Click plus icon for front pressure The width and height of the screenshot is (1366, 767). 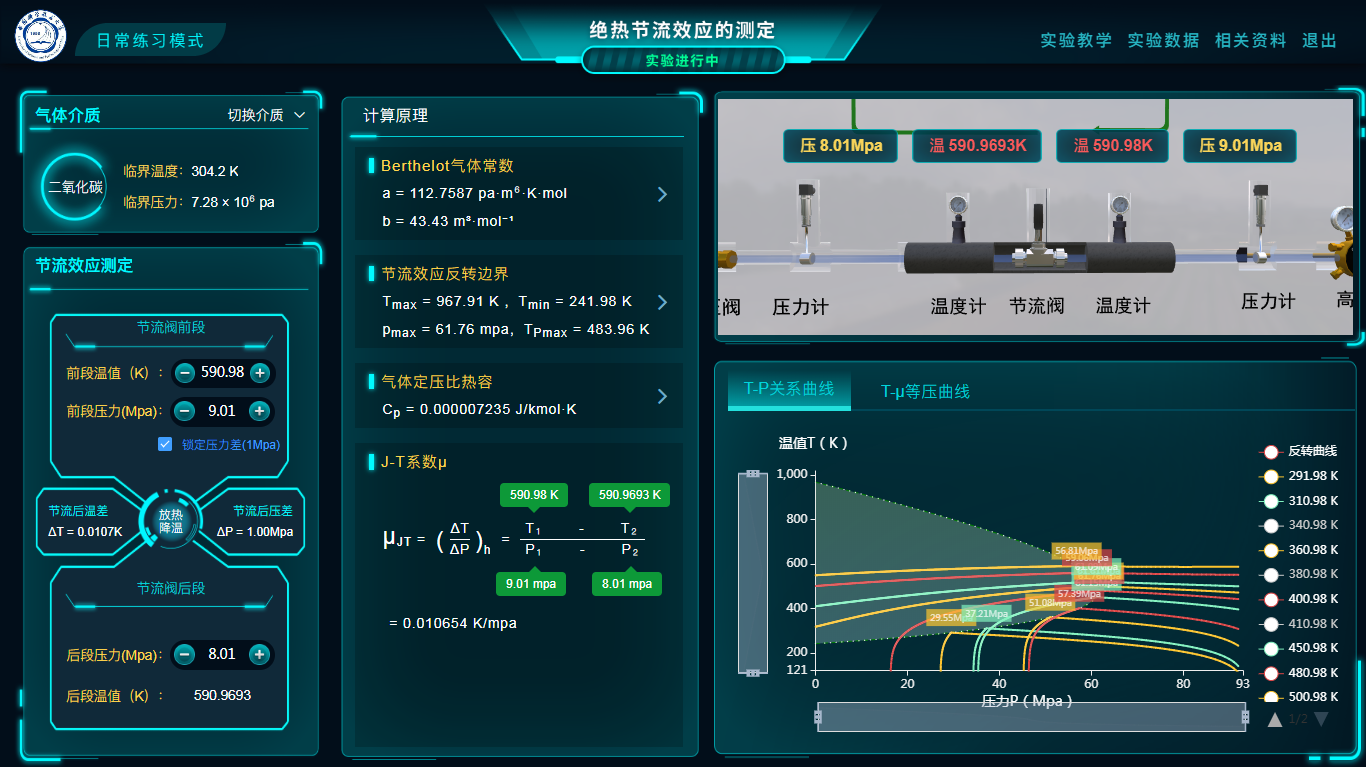pyautogui.click(x=260, y=411)
